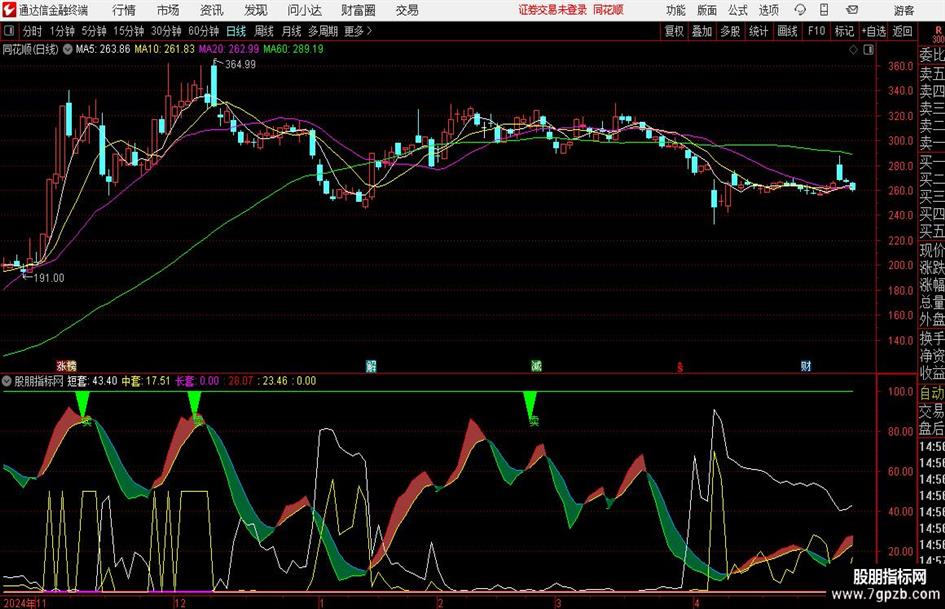Click the 统计 statistics button
The image size is (945, 609).
tap(758, 31)
